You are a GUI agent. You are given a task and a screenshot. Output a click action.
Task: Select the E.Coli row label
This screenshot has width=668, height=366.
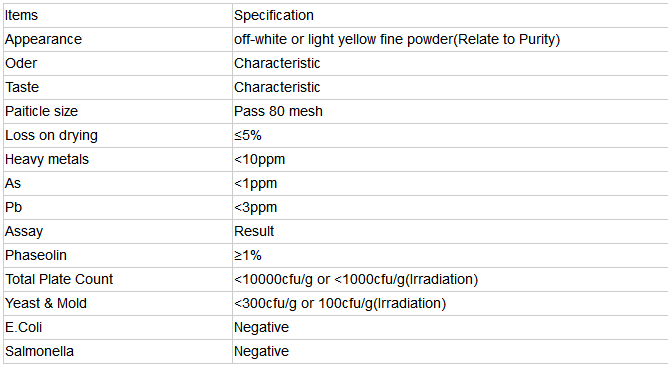23,327
